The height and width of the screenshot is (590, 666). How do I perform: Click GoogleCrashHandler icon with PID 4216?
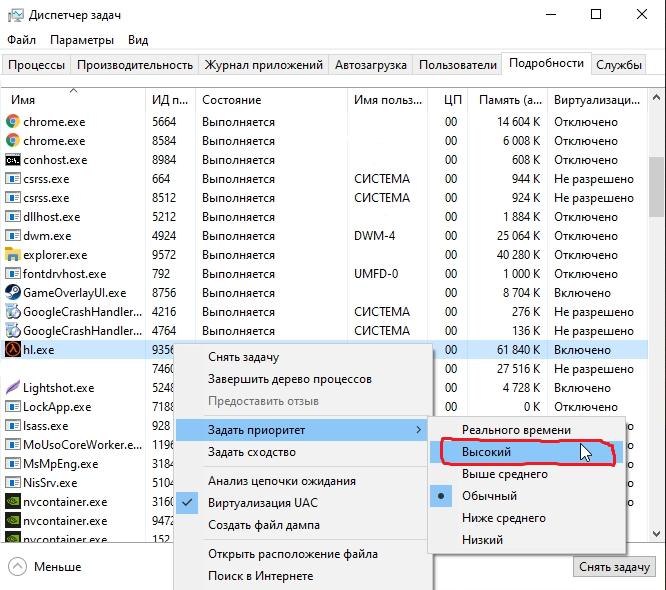coord(13,311)
